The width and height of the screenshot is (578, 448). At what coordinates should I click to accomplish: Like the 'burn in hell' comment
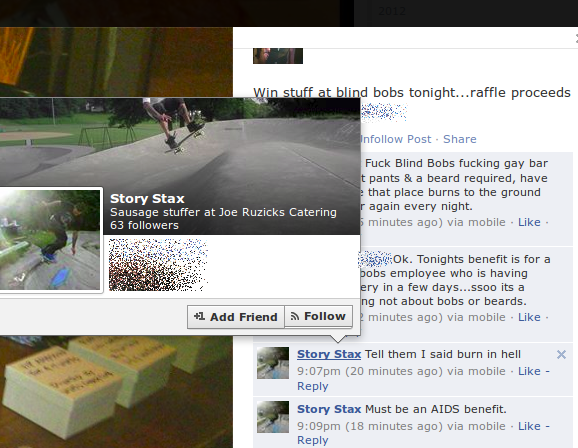tap(529, 371)
